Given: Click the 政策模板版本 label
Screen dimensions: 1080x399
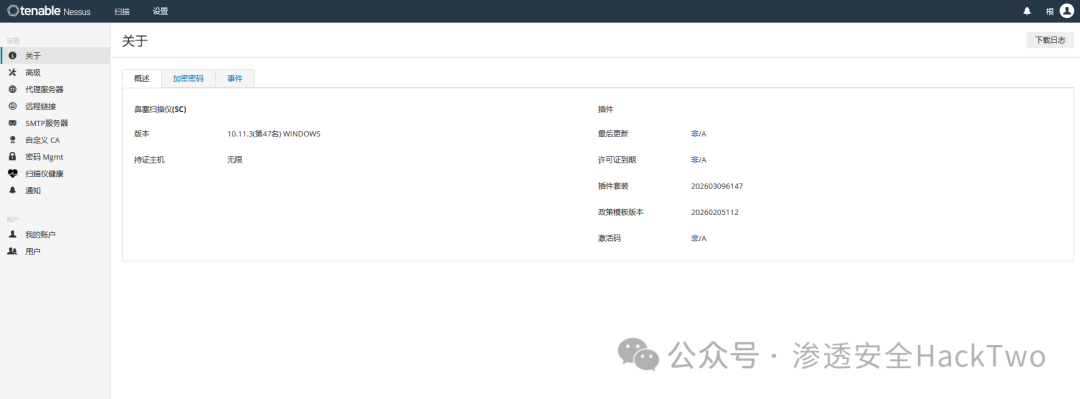Looking at the screenshot, I should click(621, 212).
